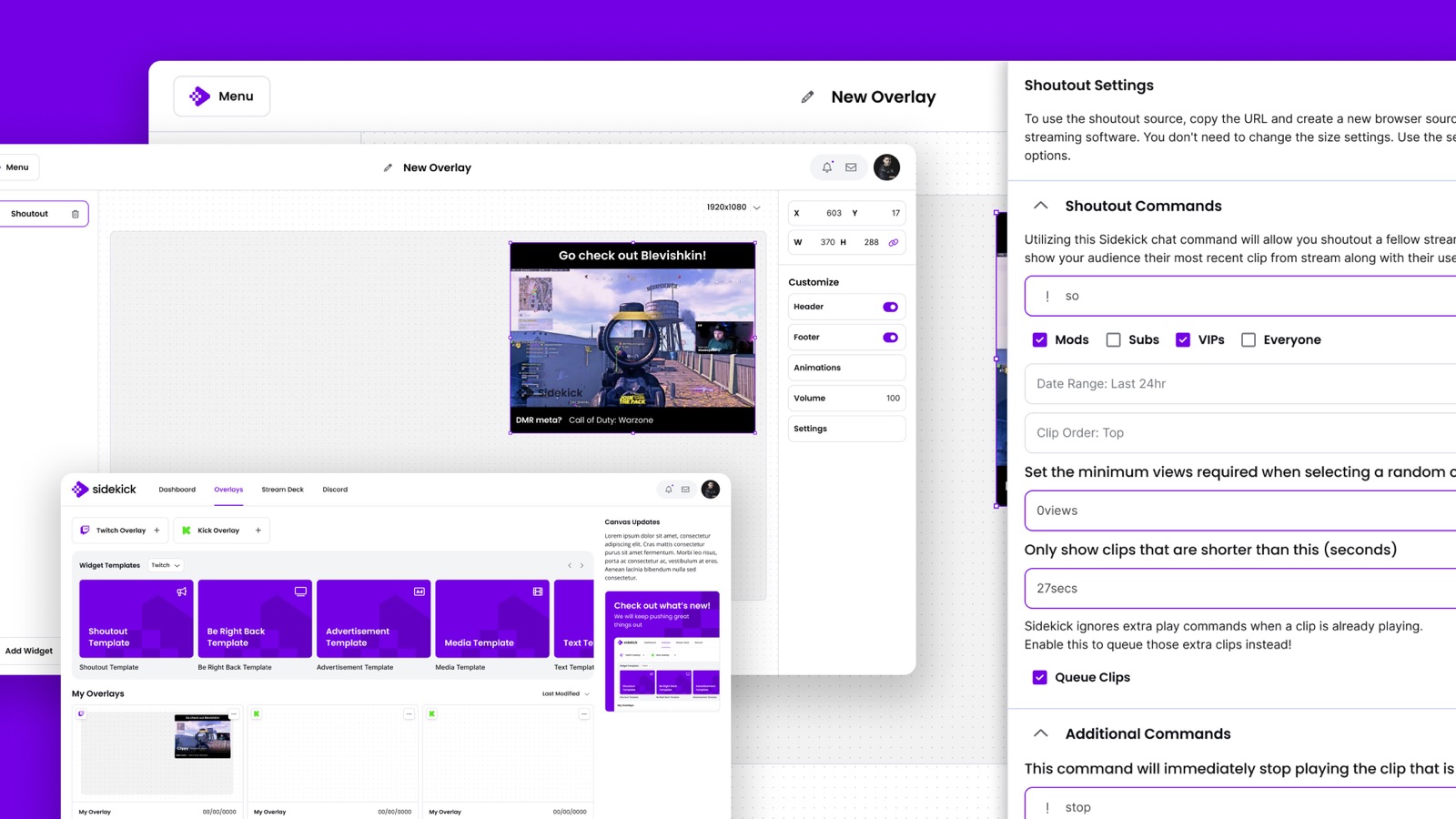Create a new Twitch Overlay
Image resolution: width=1456 pixels, height=819 pixels.
click(120, 531)
